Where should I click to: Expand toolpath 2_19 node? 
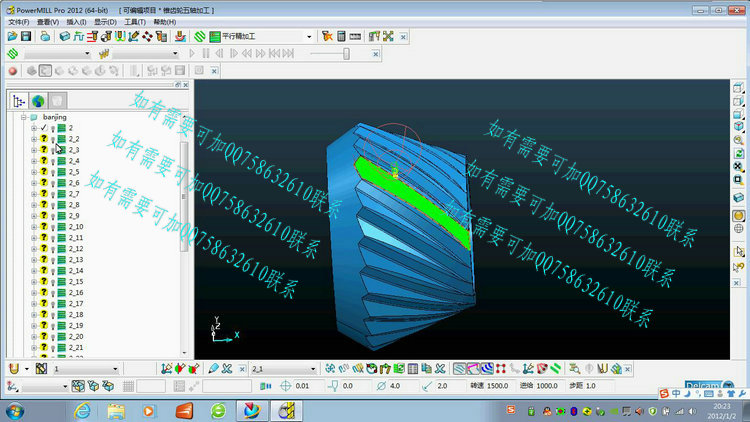[x=33, y=326]
